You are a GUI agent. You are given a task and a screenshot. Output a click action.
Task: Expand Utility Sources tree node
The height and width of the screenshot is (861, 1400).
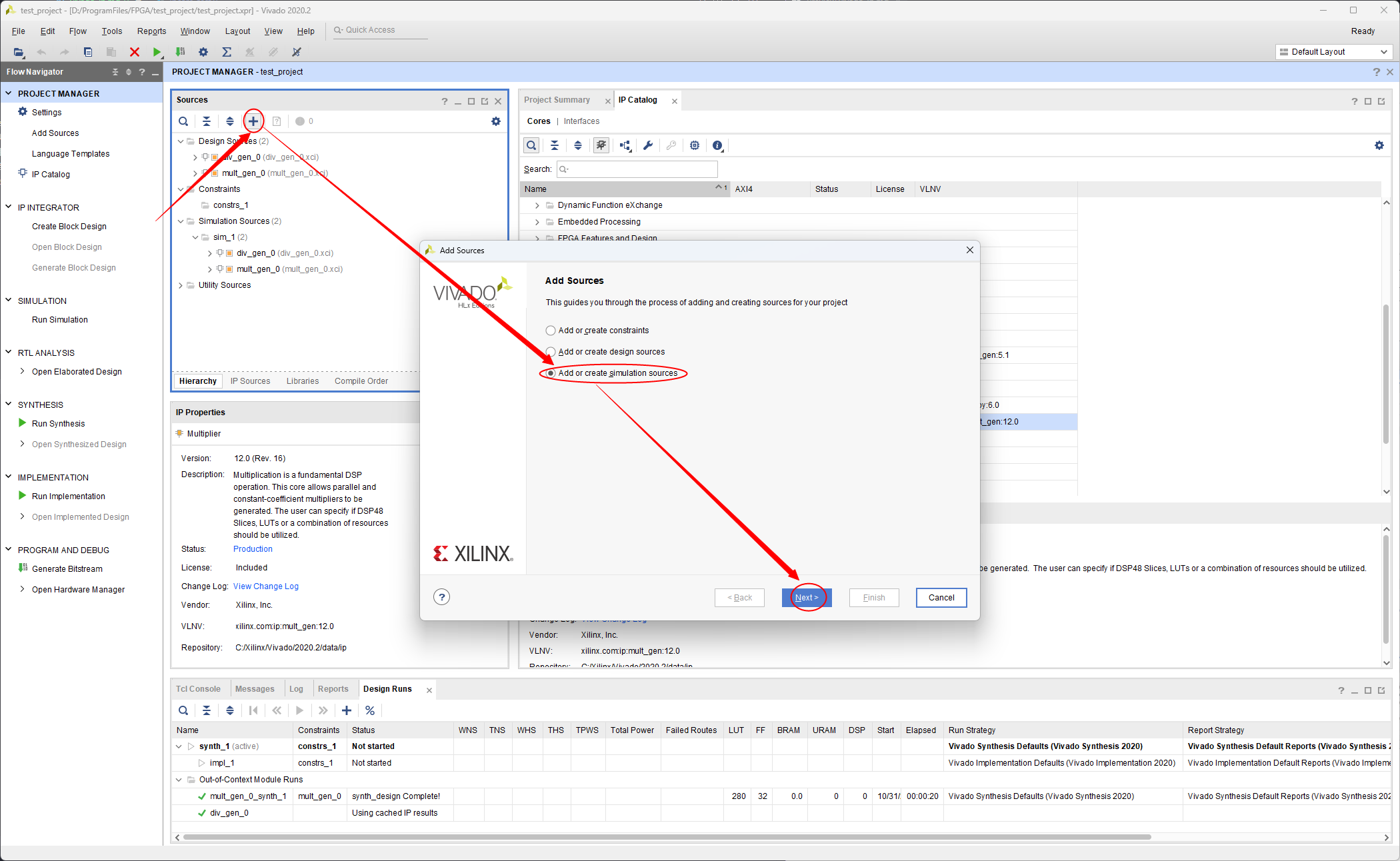[x=181, y=285]
